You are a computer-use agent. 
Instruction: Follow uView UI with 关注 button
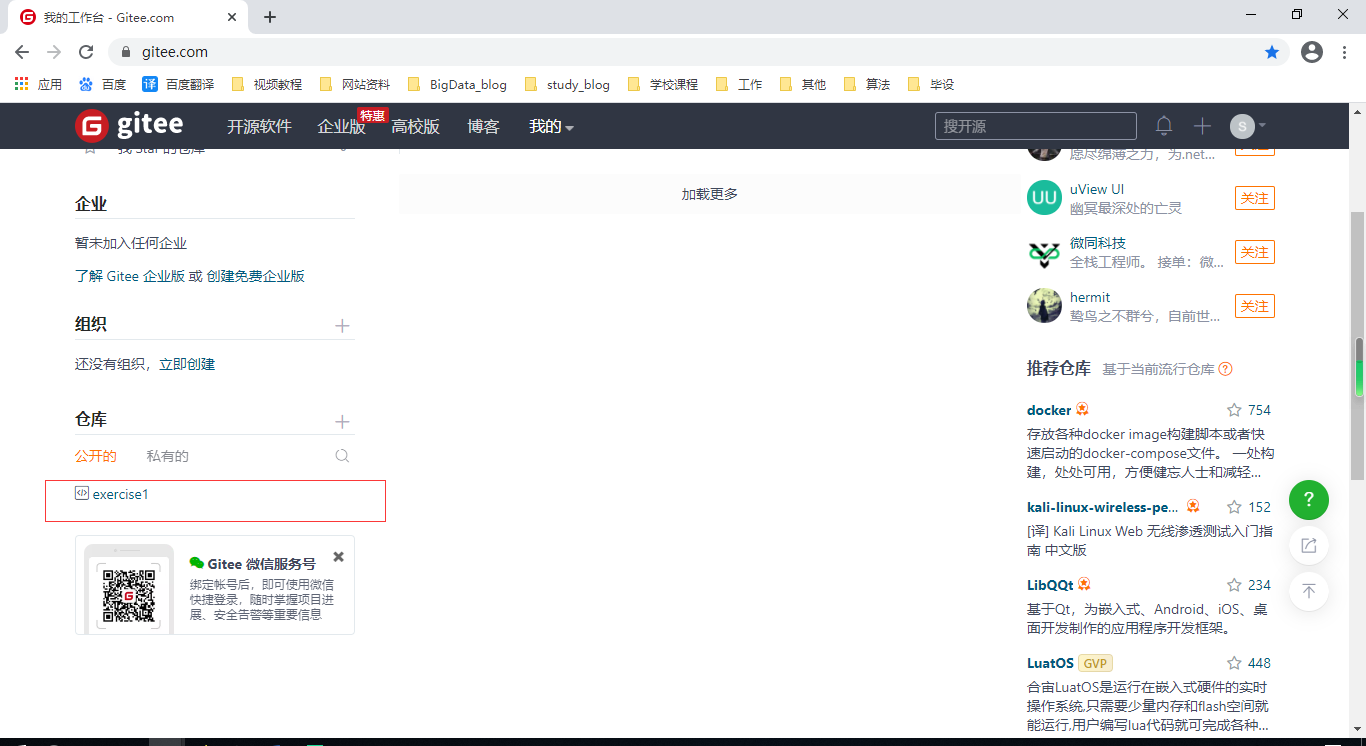pyautogui.click(x=1255, y=198)
